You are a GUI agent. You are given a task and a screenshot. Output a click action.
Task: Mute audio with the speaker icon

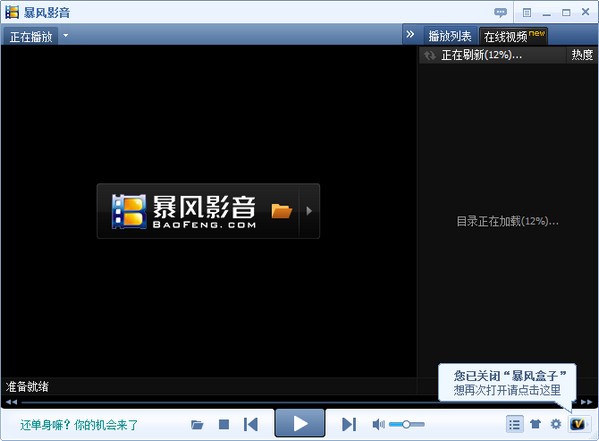pyautogui.click(x=378, y=424)
